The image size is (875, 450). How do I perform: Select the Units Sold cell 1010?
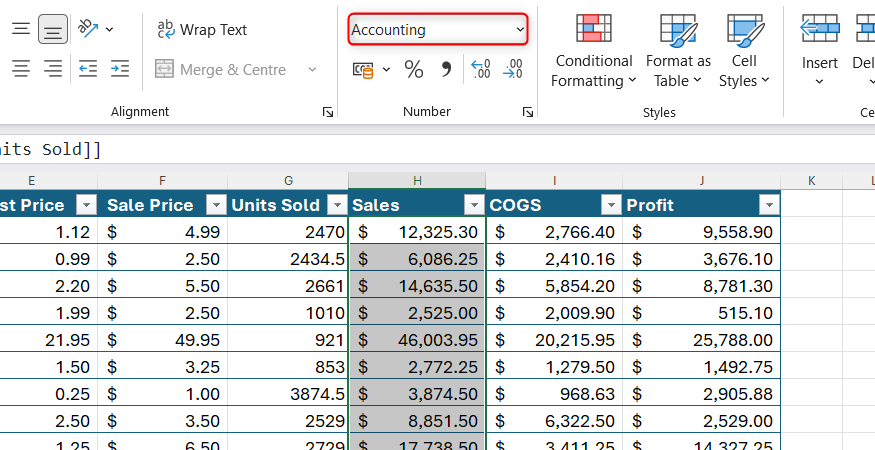[x=288, y=313]
